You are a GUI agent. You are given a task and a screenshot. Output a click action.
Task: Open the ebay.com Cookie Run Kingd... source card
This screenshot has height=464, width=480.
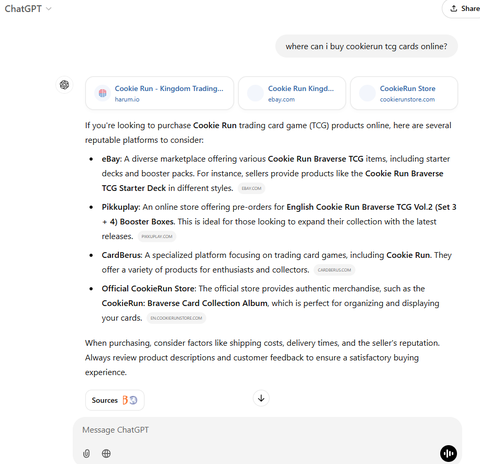pos(292,93)
